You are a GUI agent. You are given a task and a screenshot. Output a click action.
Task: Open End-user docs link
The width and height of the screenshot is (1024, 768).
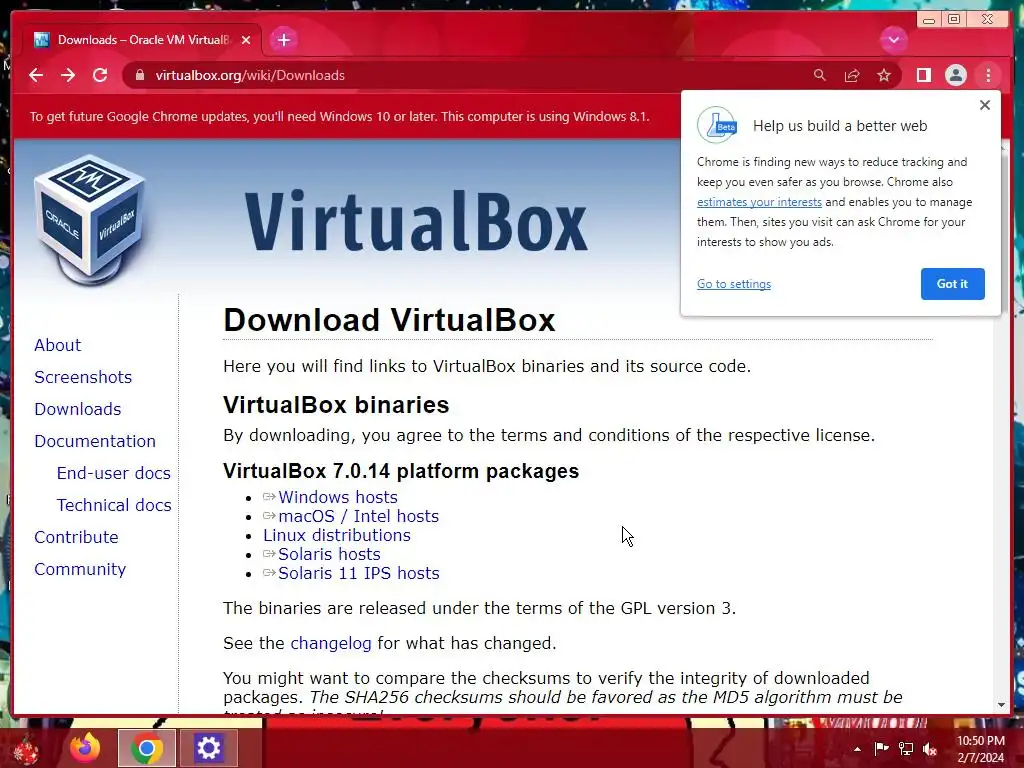(x=114, y=473)
